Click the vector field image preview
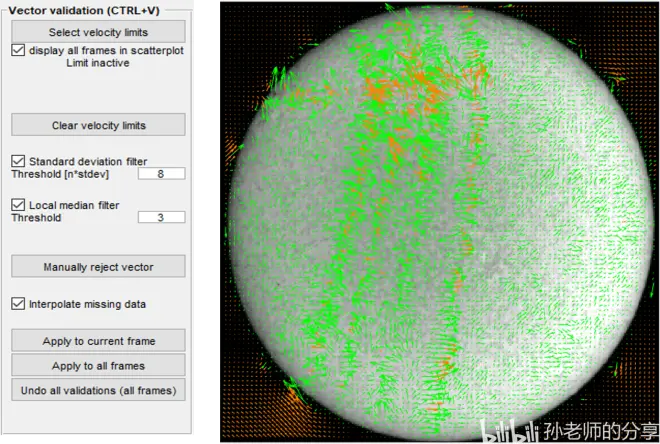 [439, 222]
